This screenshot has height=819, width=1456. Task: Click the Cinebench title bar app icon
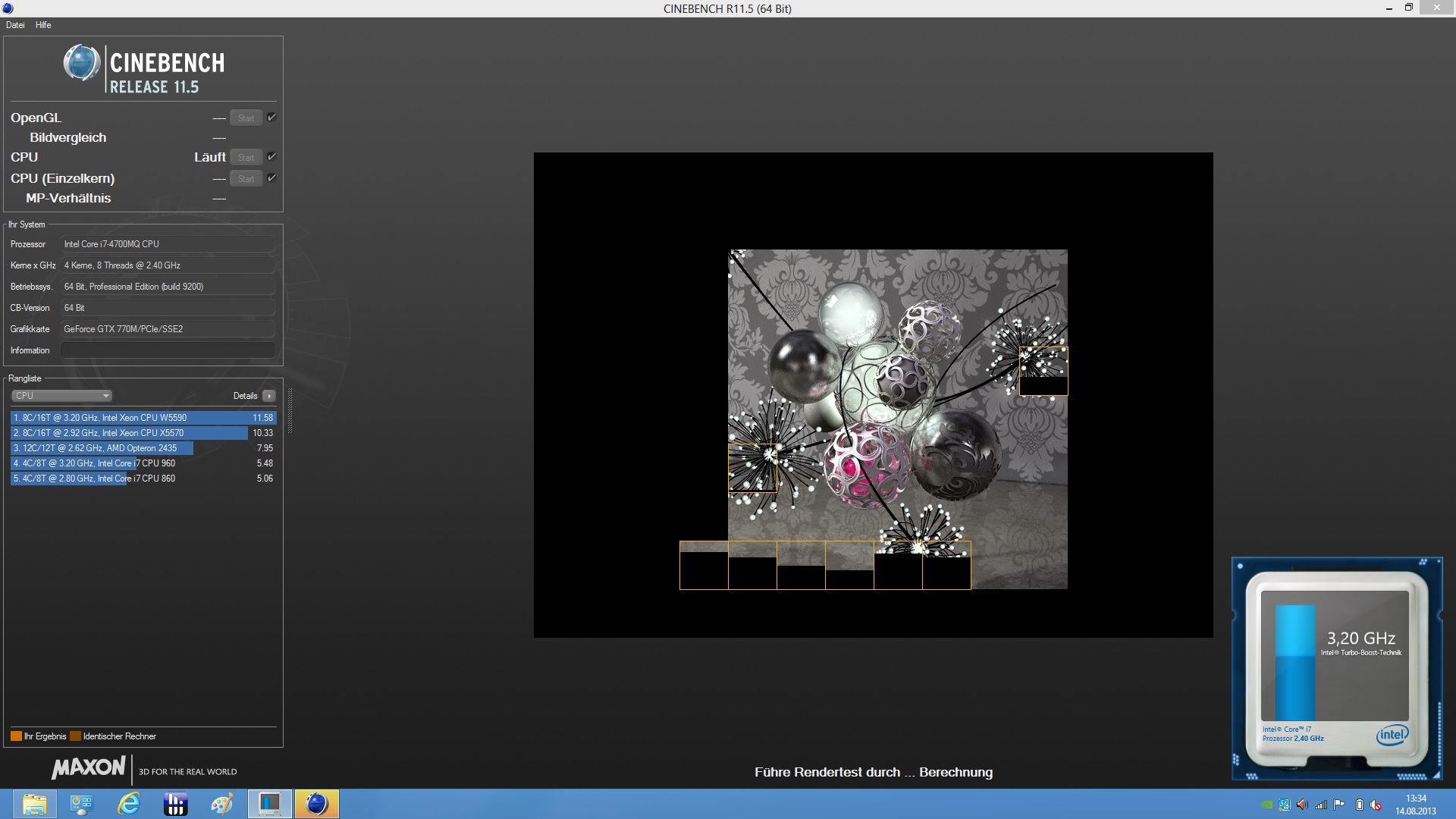pyautogui.click(x=8, y=8)
